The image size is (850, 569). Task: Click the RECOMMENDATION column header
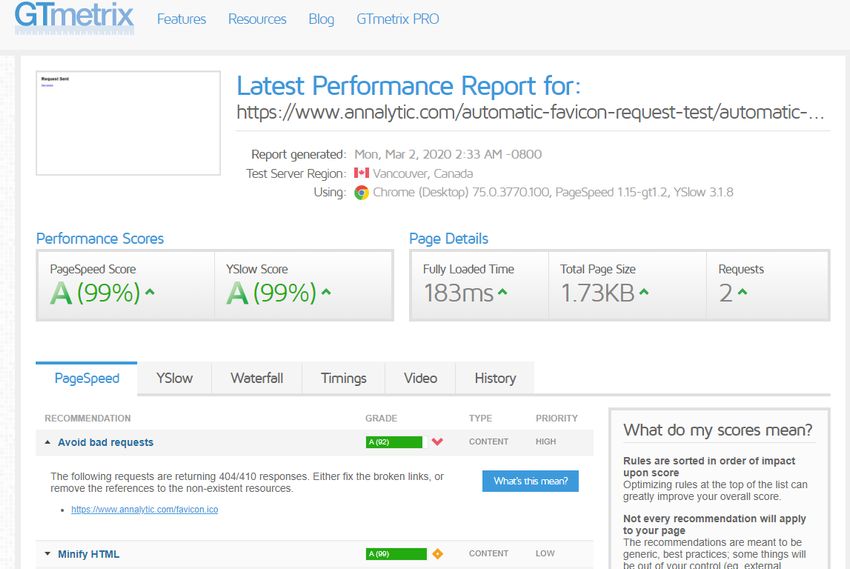[88, 418]
